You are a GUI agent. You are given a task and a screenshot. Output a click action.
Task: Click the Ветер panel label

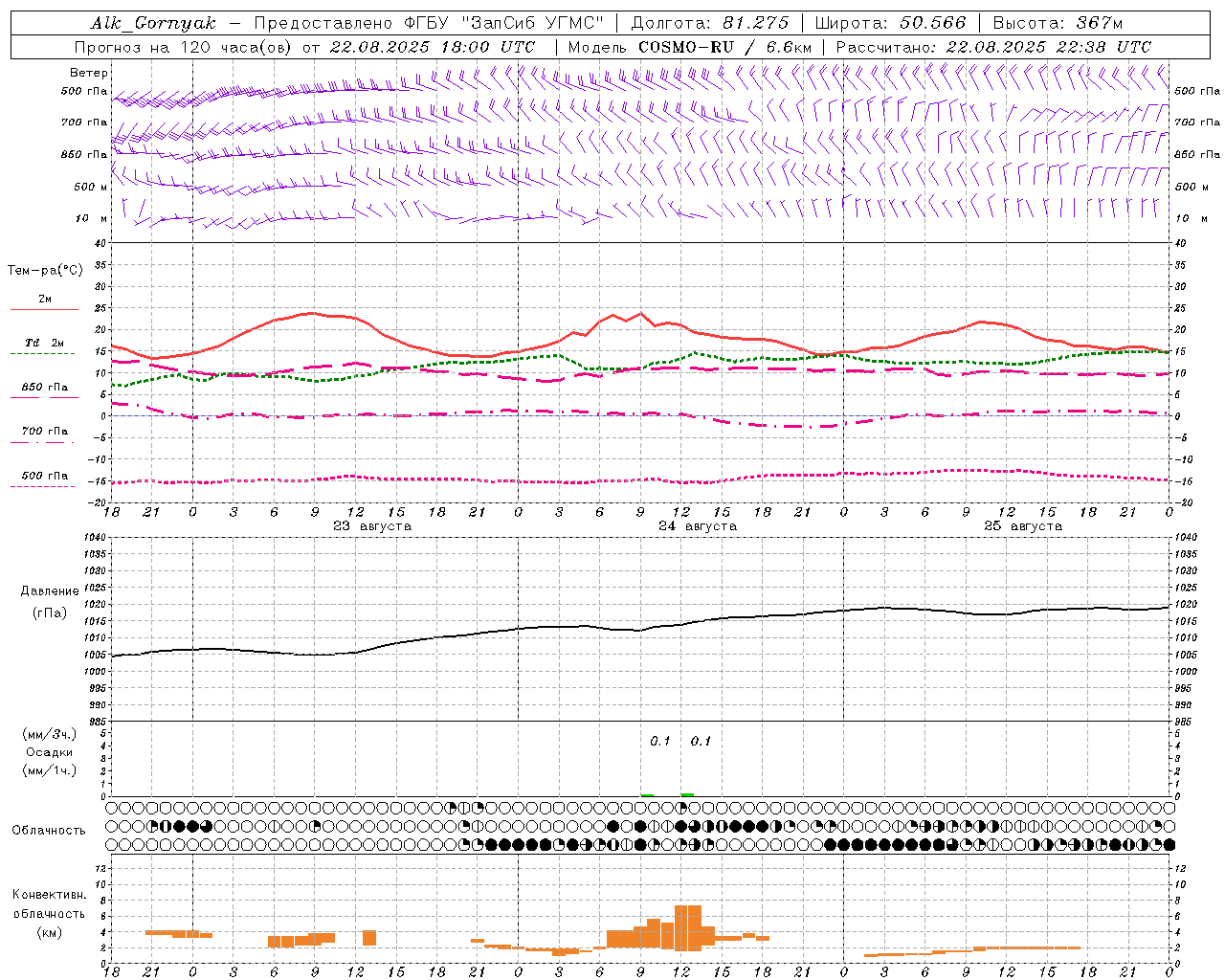pos(89,73)
